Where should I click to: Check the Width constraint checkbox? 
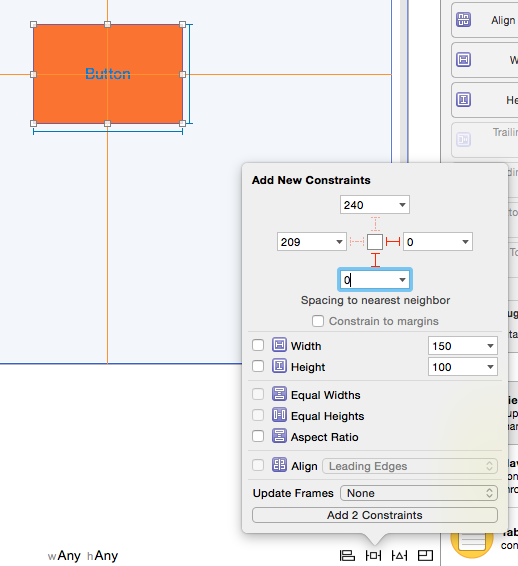click(x=258, y=345)
